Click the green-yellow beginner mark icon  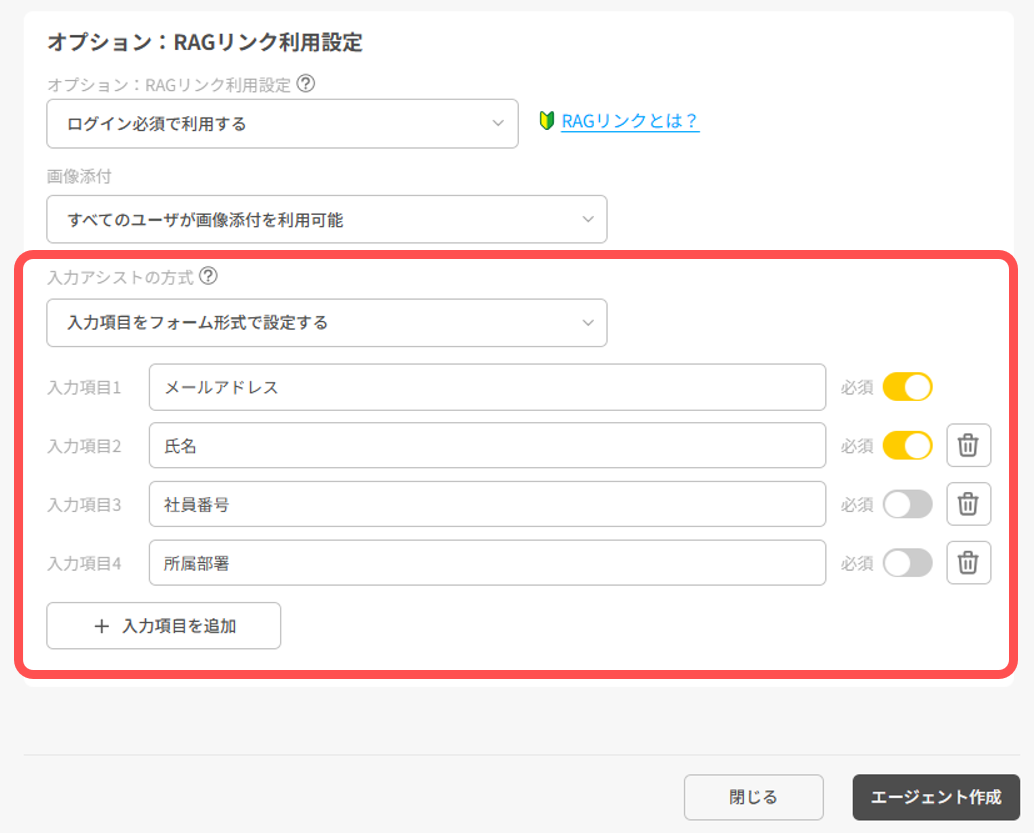pyautogui.click(x=547, y=121)
